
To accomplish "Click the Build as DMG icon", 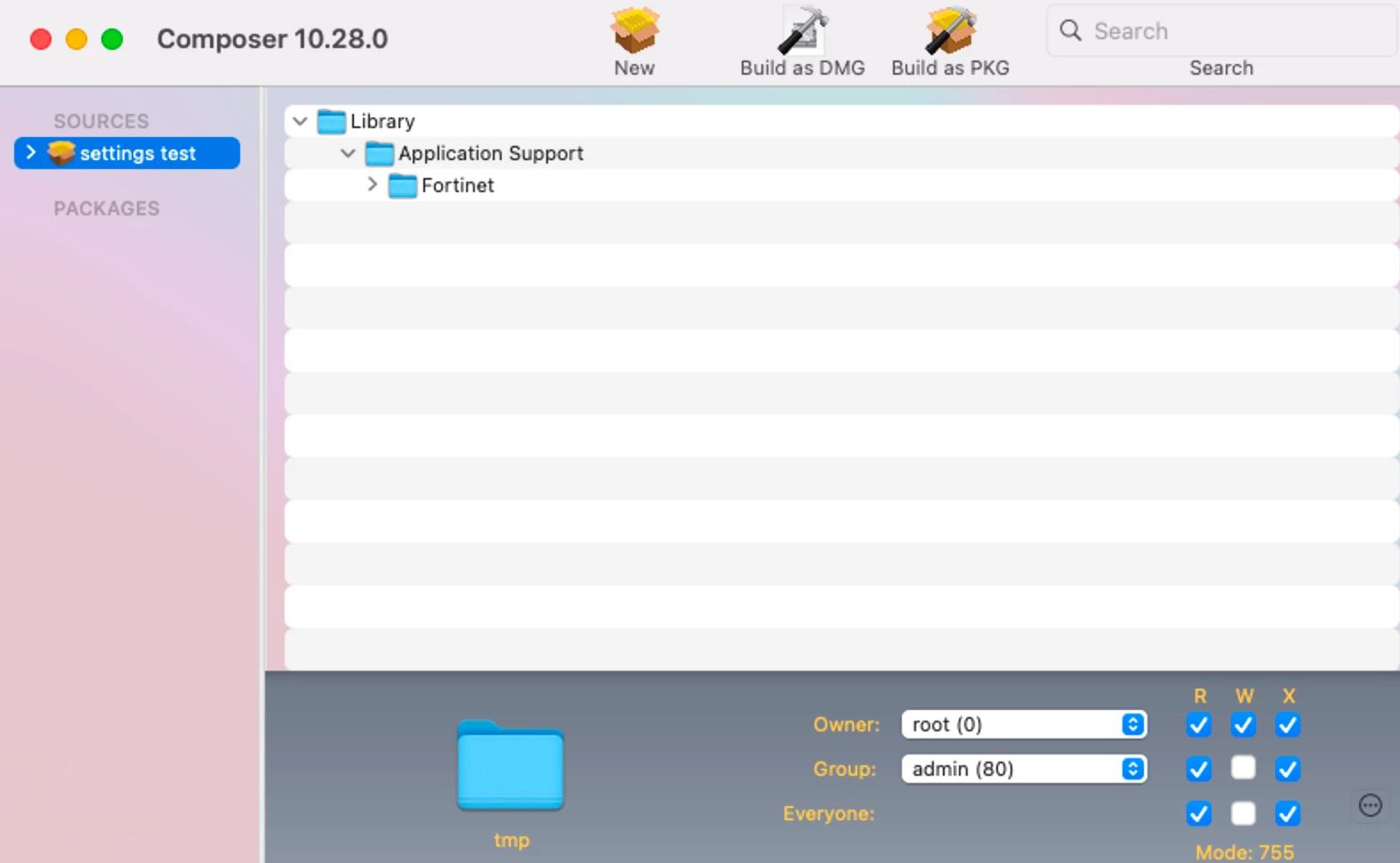I will tap(802, 31).
